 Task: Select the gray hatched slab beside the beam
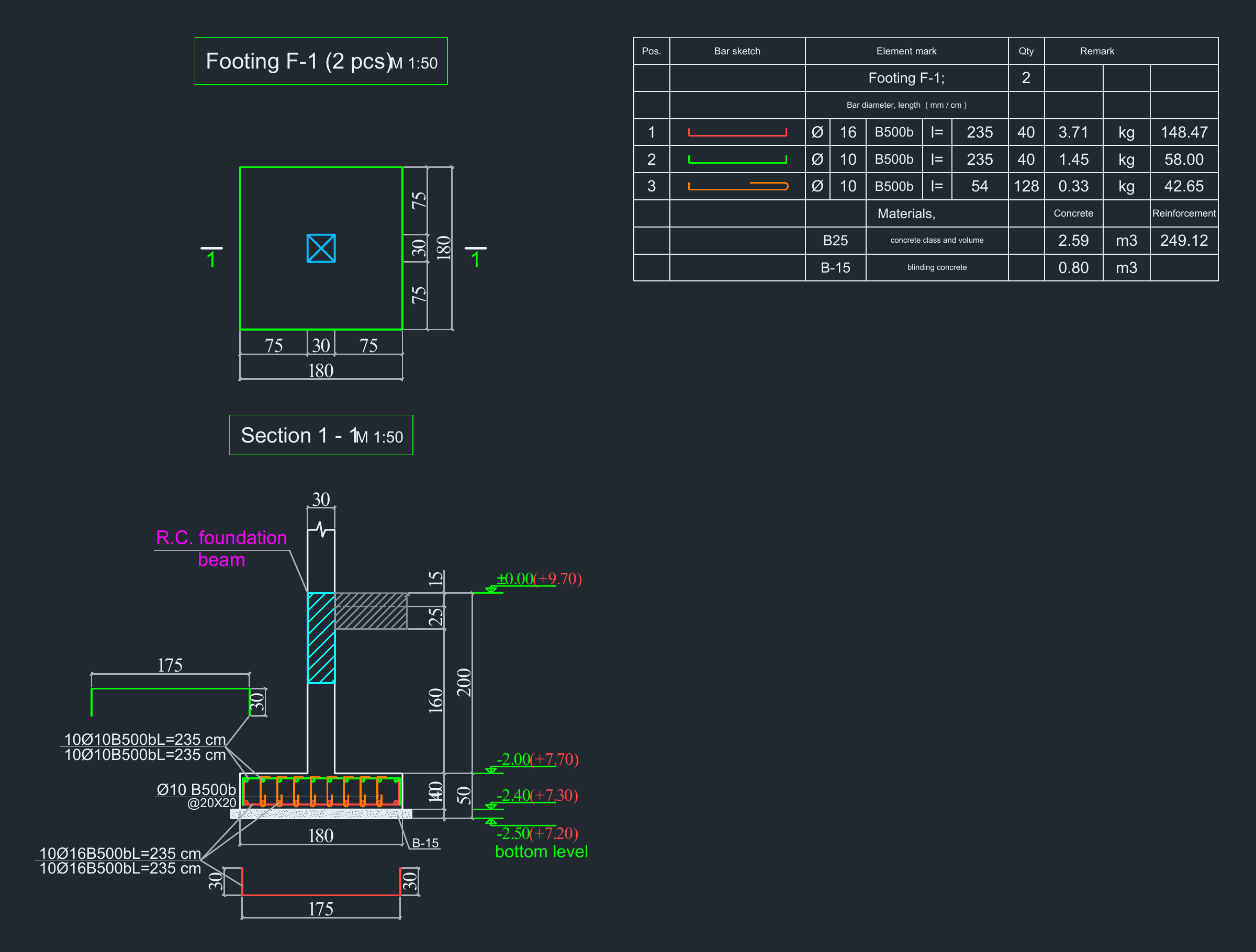point(371,611)
